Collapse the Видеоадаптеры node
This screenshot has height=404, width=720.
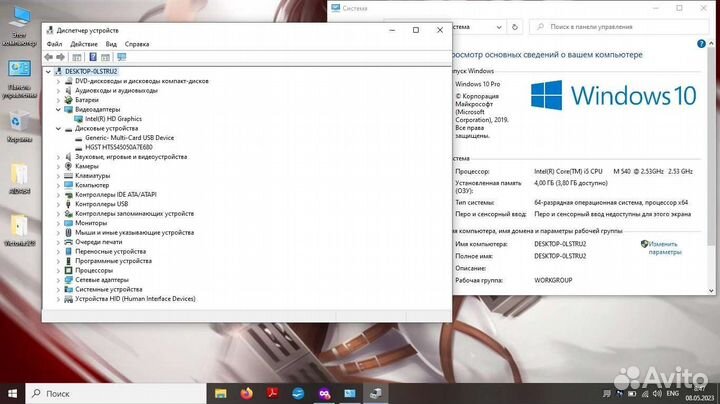point(58,110)
